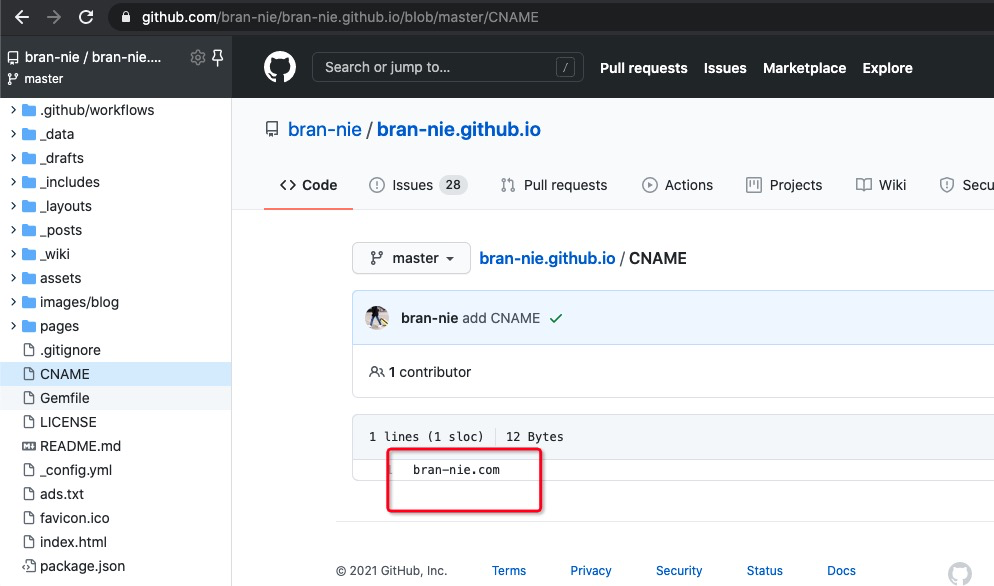
Task: Click the Privacy footer link
Action: [x=590, y=570]
